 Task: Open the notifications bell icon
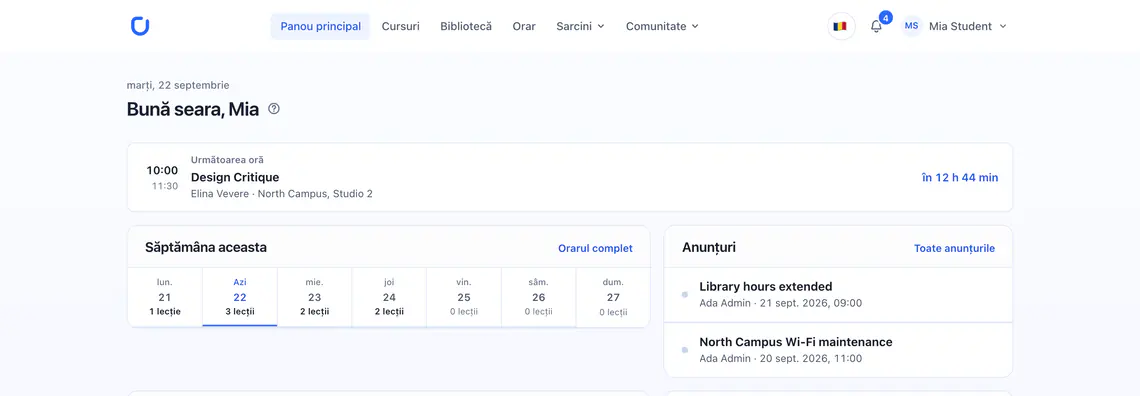(x=876, y=26)
